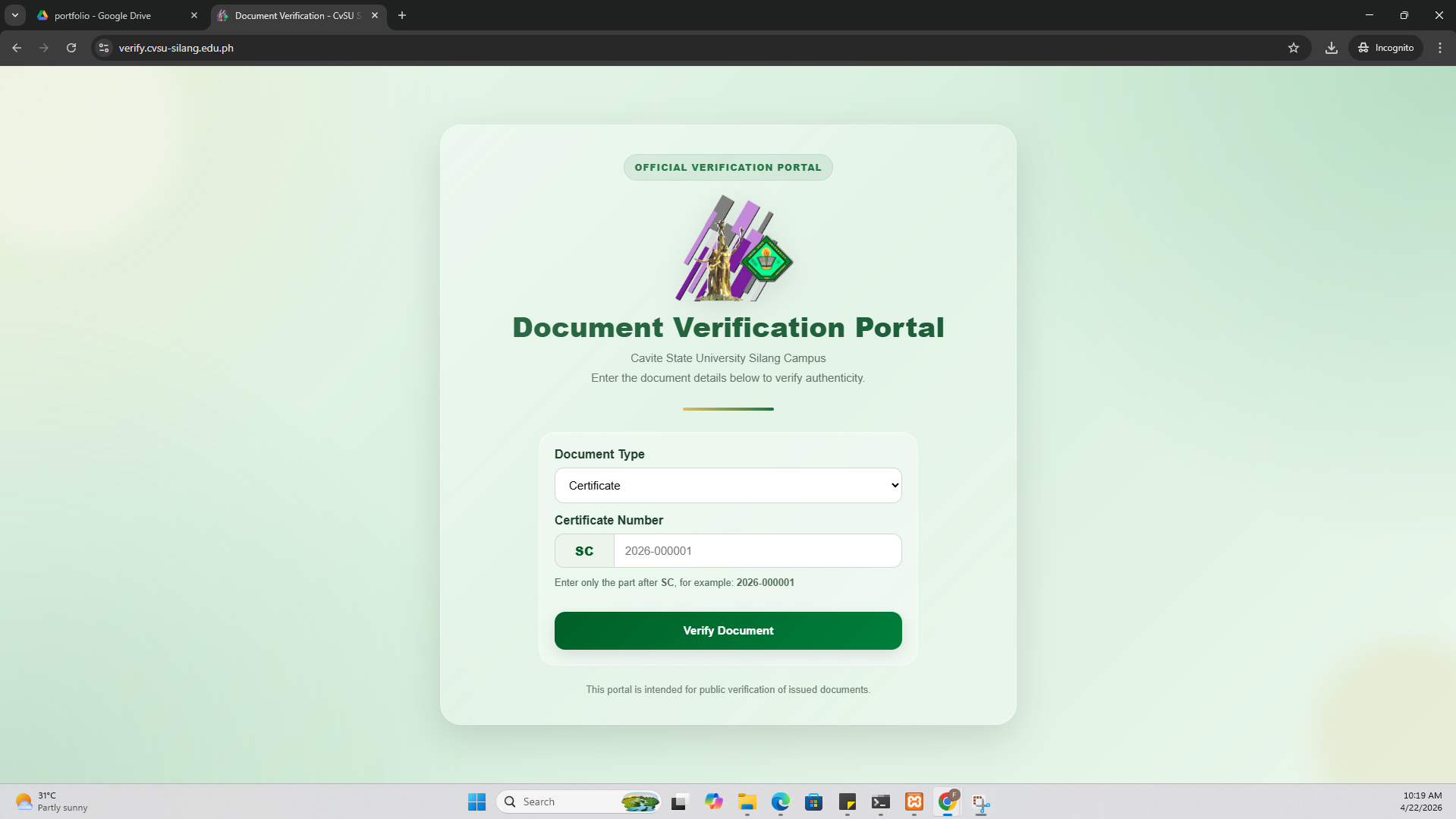Click the address bar URL verify.cvsu-silang.edu.ph
The image size is (1456, 819).
point(176,48)
